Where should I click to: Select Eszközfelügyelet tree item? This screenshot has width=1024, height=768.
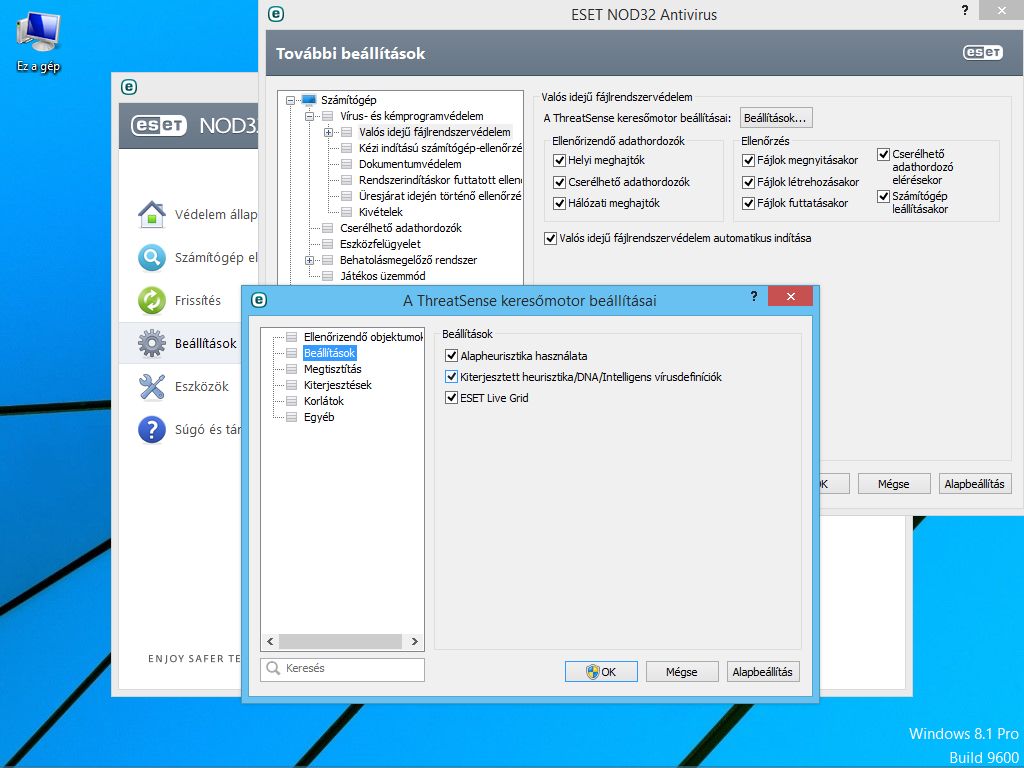tap(380, 244)
